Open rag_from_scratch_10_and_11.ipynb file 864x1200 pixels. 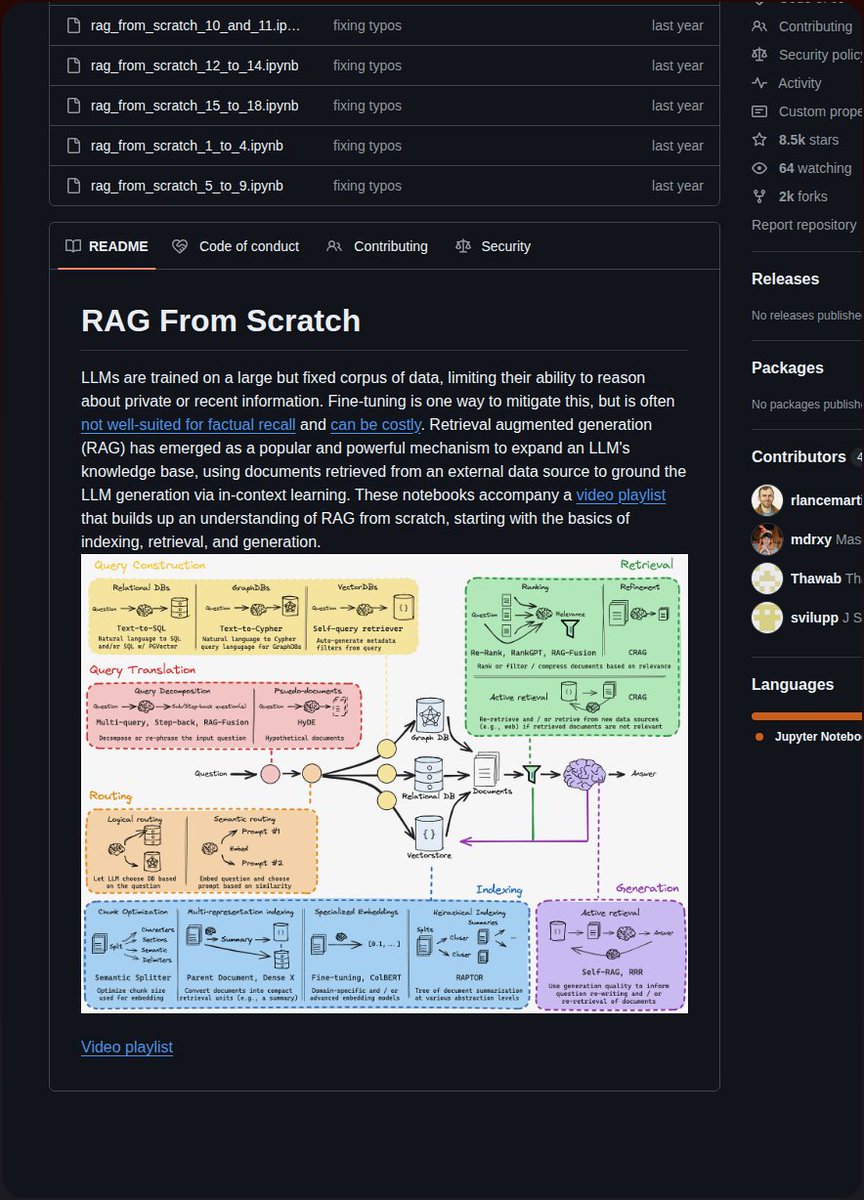click(x=195, y=25)
